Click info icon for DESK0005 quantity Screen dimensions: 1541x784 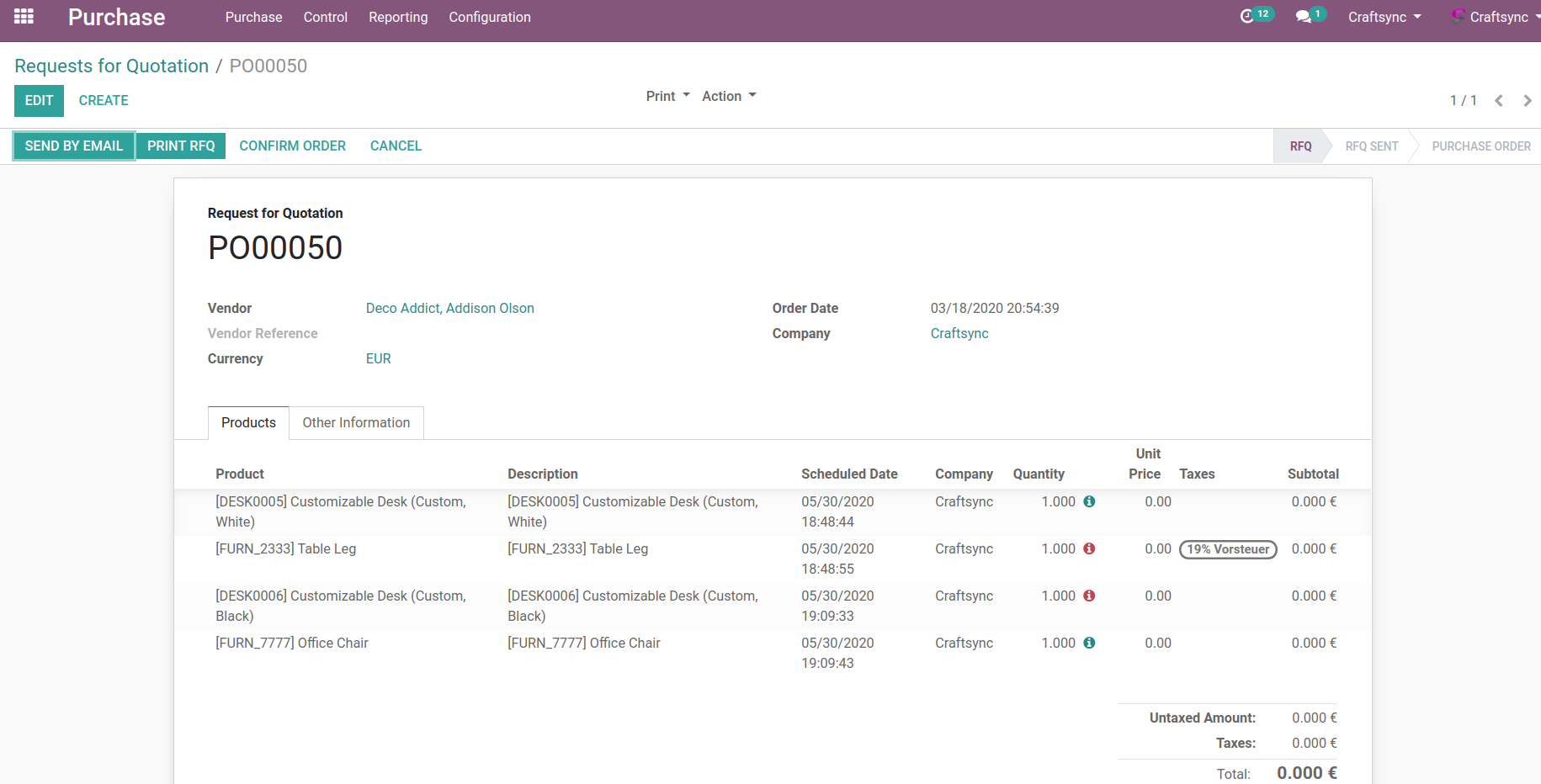pyautogui.click(x=1089, y=501)
